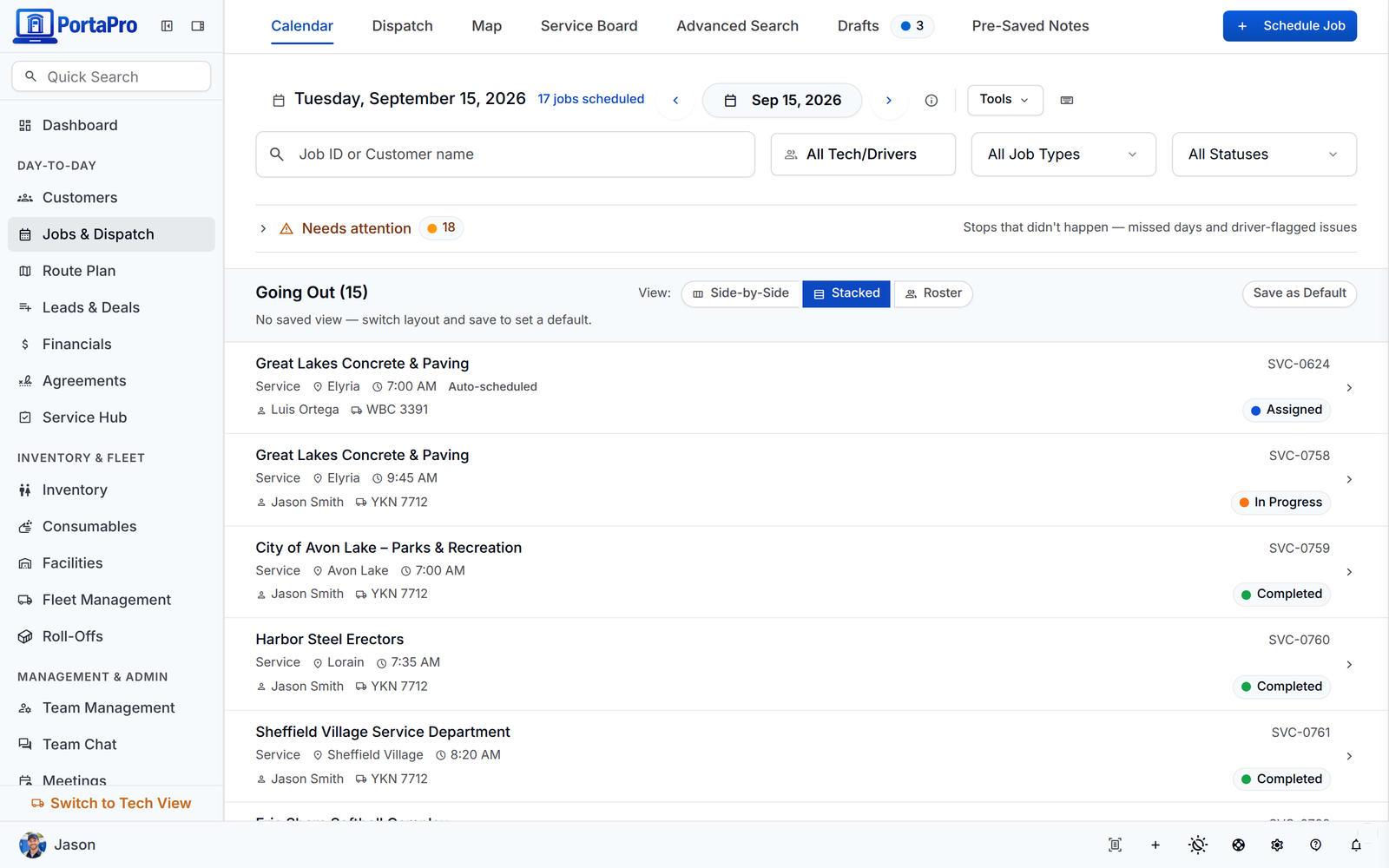Click the Quick Search field
The image size is (1389, 868).
[111, 76]
